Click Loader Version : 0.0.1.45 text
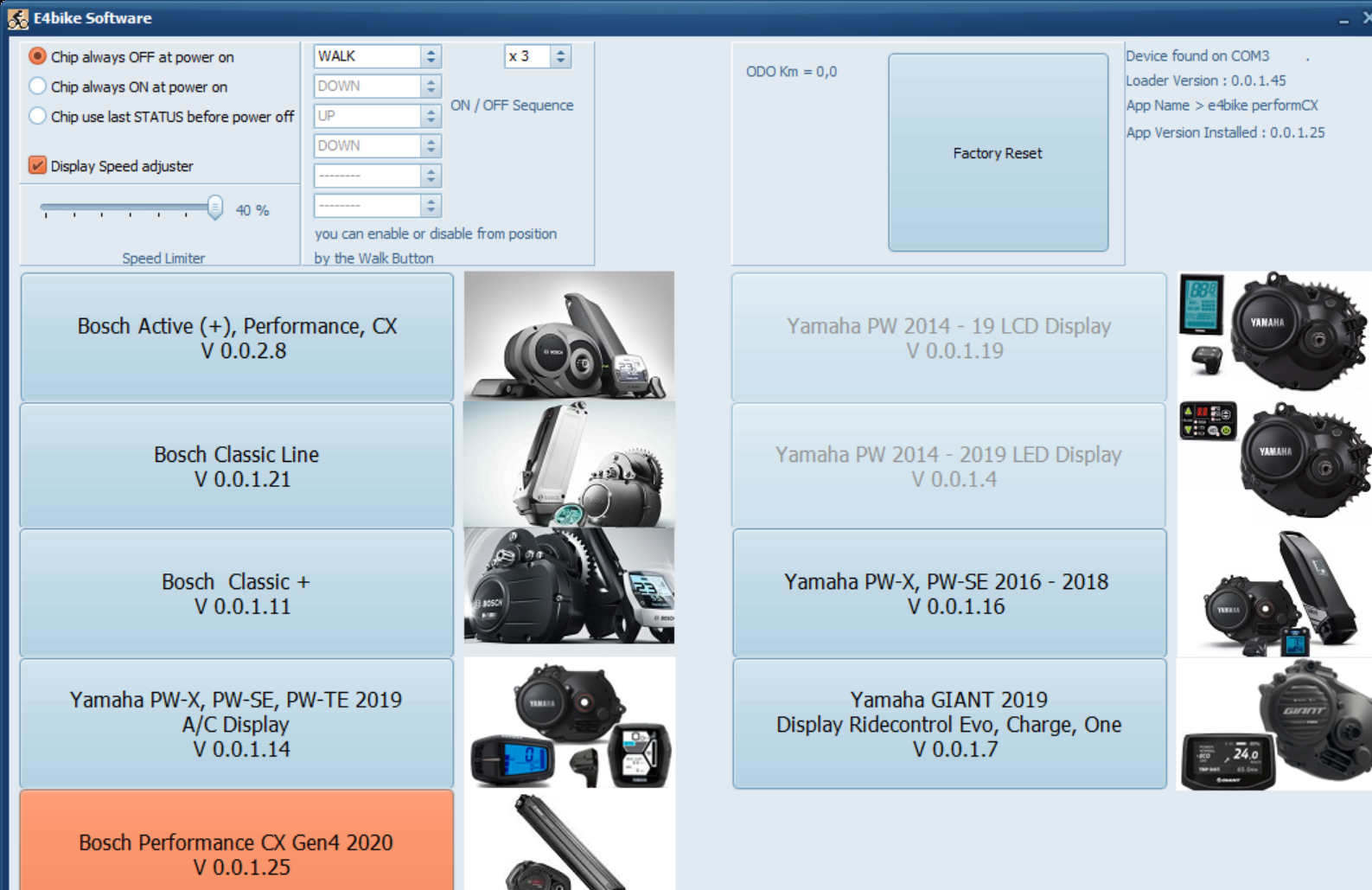The width and height of the screenshot is (1372, 890). 1205,80
